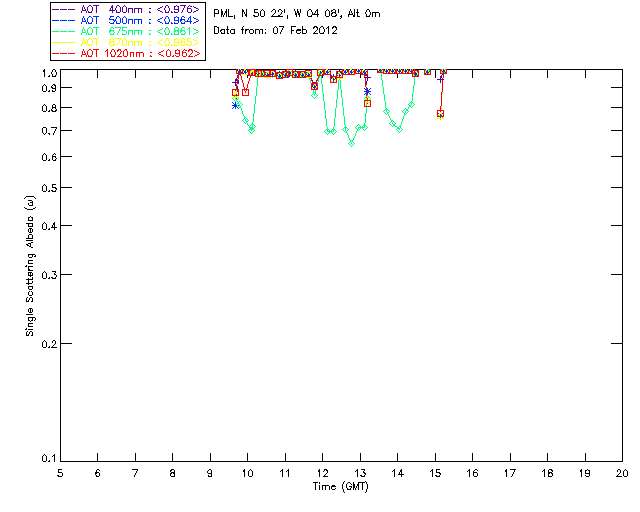Click the Time (GMT) axis title
The image size is (640, 512).
[341, 487]
